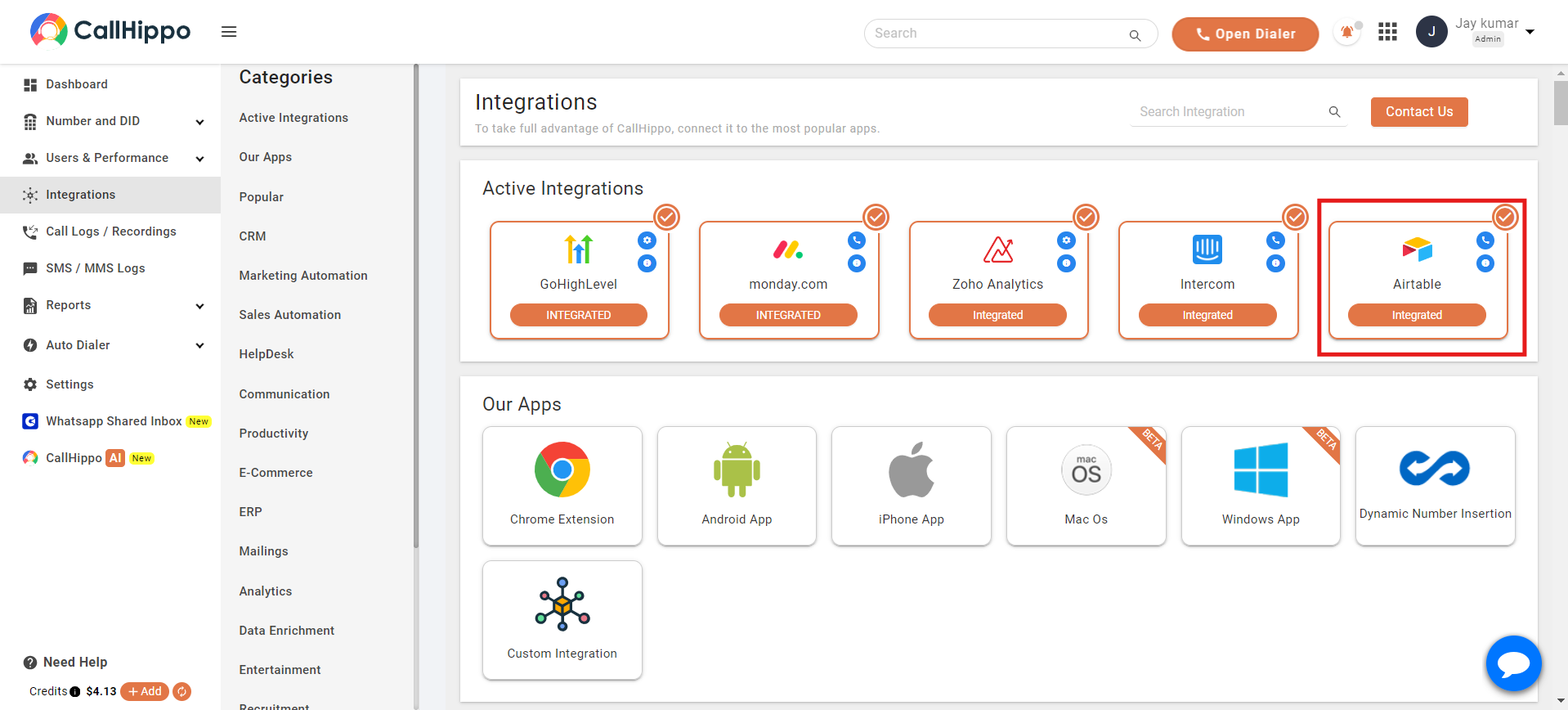This screenshot has width=1568, height=710.
Task: Toggle Airtable active checkmark badge
Action: [1505, 217]
